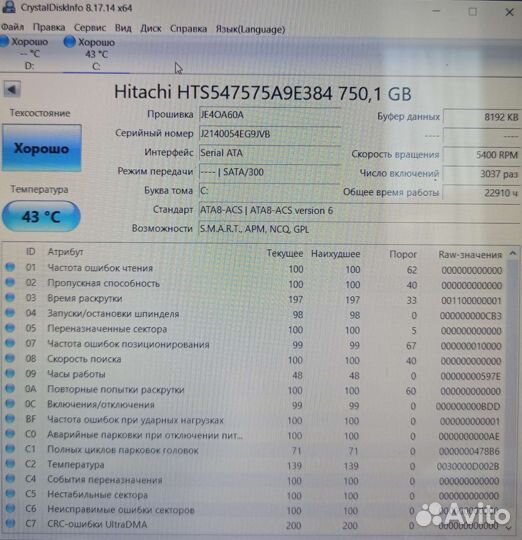Click status icon of 03 Время раскрутки

click(x=10, y=297)
